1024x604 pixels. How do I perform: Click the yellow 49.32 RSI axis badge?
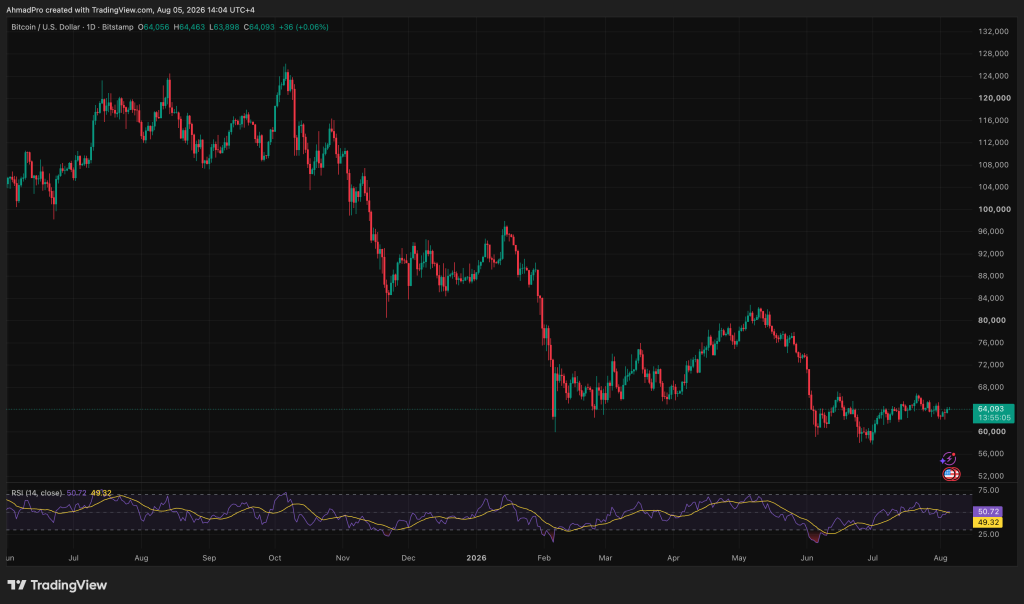(x=987, y=522)
